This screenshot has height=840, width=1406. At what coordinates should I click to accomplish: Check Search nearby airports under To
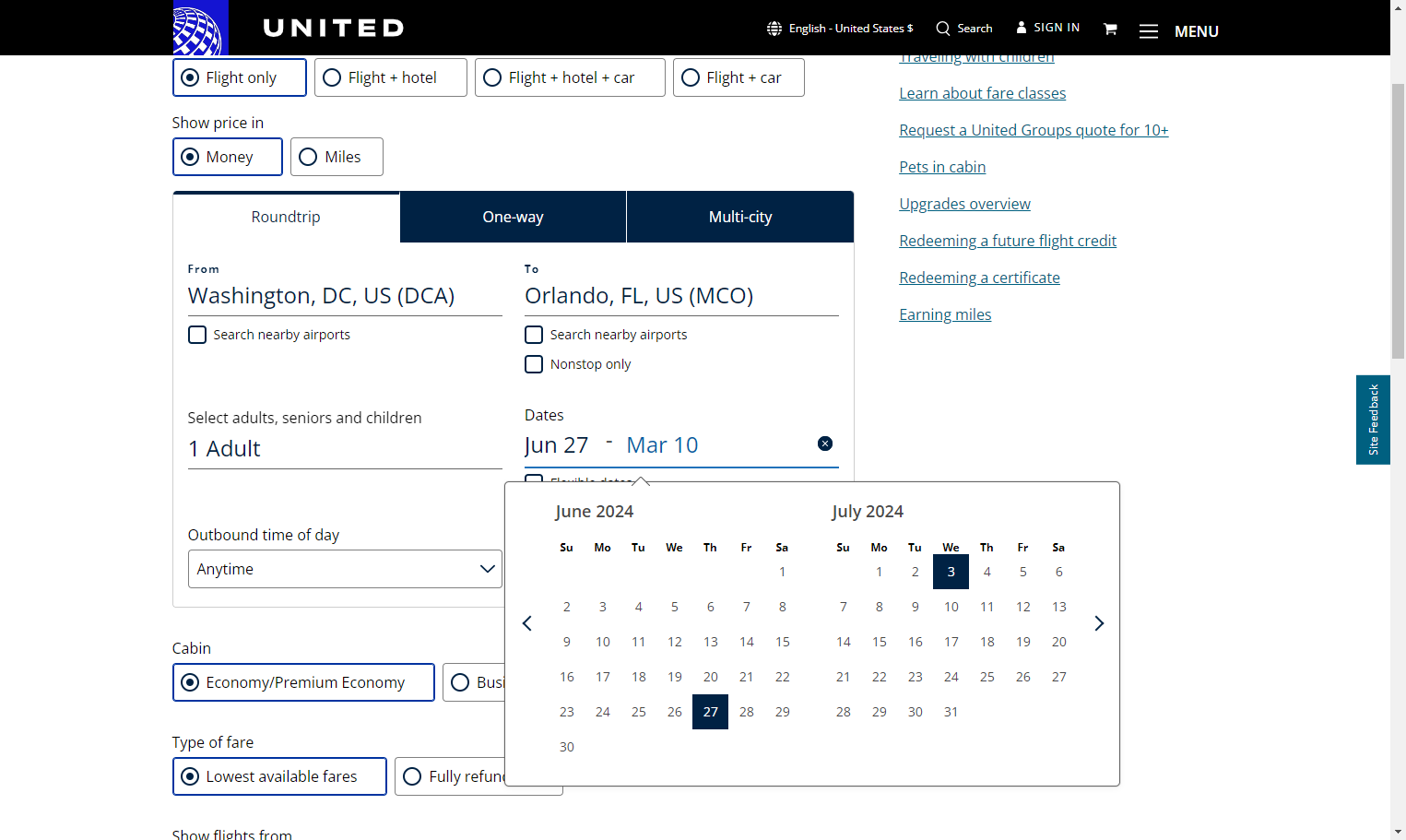click(534, 335)
